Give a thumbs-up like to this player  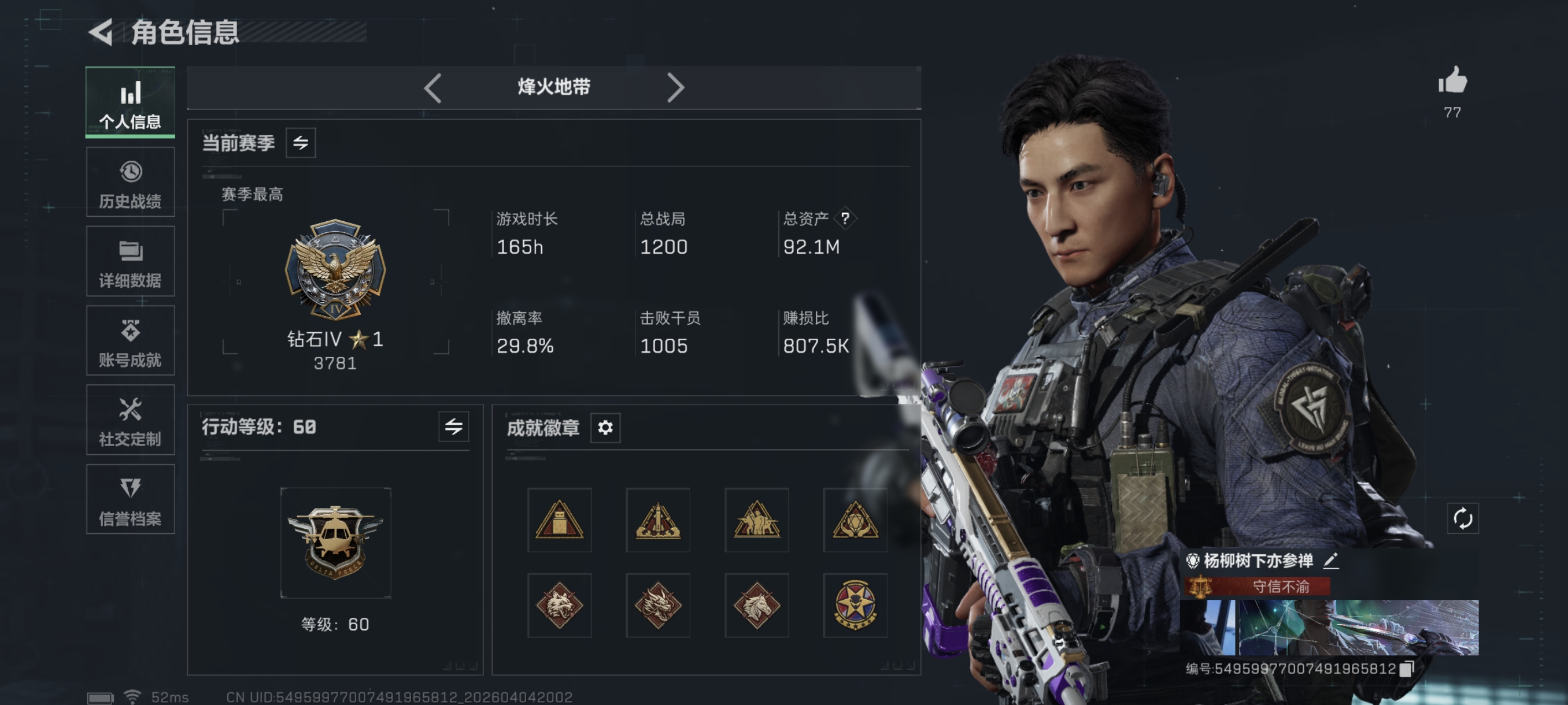[1452, 80]
